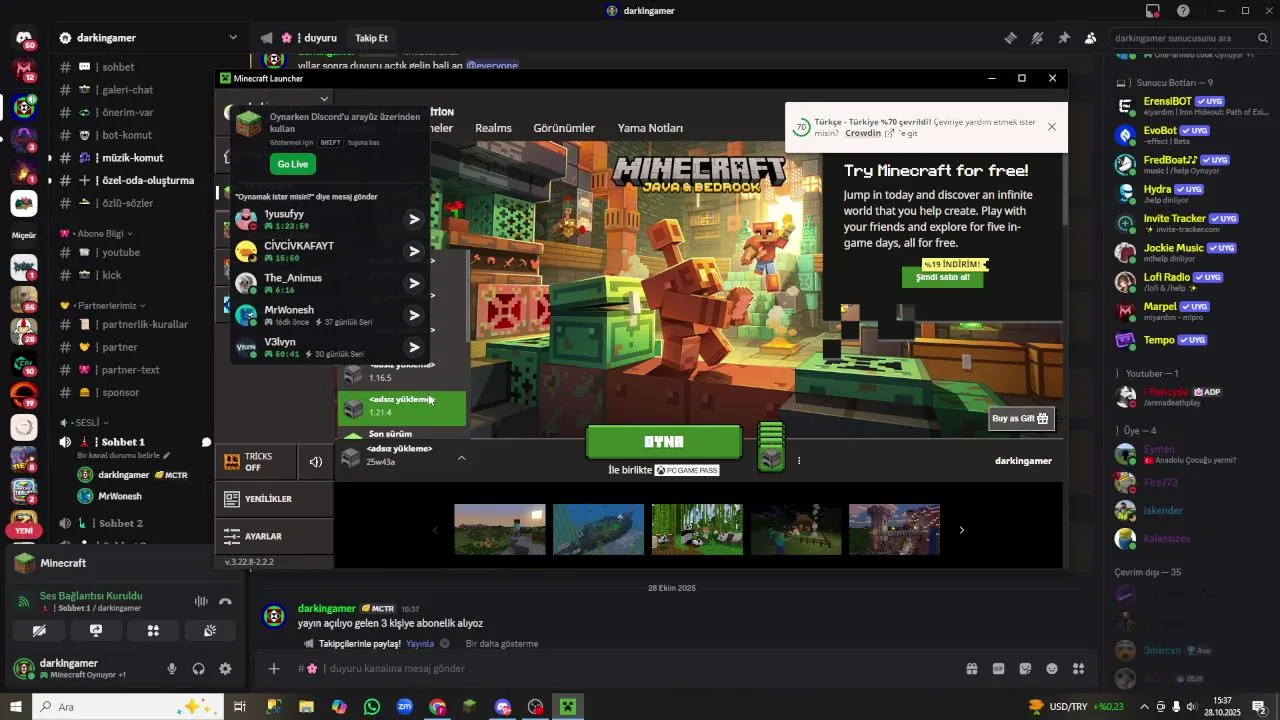This screenshot has height=720, width=1280.
Task: Turn on camera in Discord voice panel
Action: (x=39, y=631)
